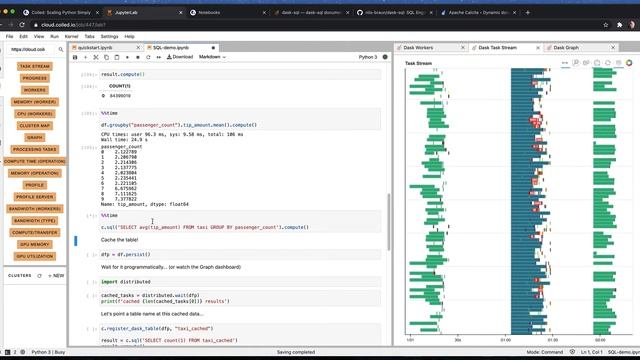Viewport: 640px width, 360px height.
Task: Select the Bokeh pan tool in Task Stream
Action: pos(565,63)
